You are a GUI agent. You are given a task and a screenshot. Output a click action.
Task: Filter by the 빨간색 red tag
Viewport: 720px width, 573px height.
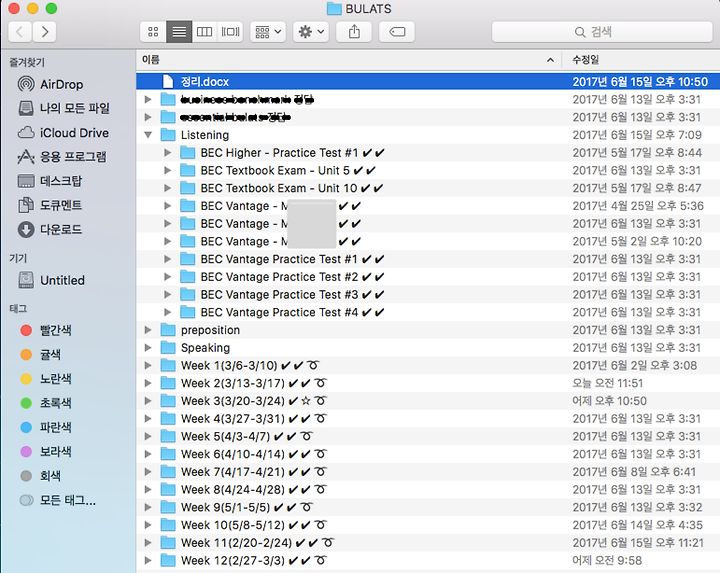(45, 330)
